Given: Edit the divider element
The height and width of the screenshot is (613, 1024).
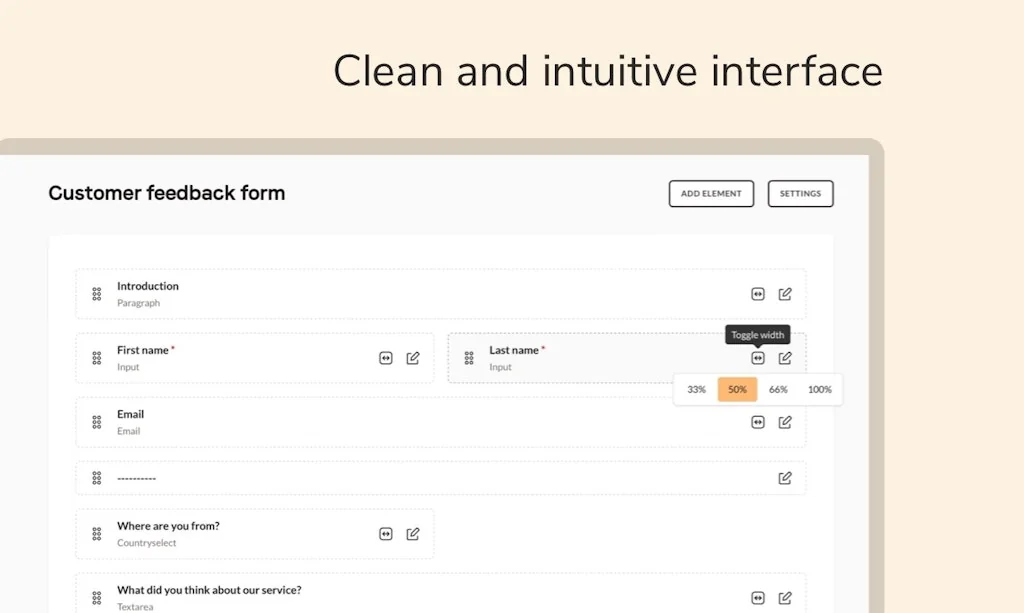Looking at the screenshot, I should [x=785, y=477].
